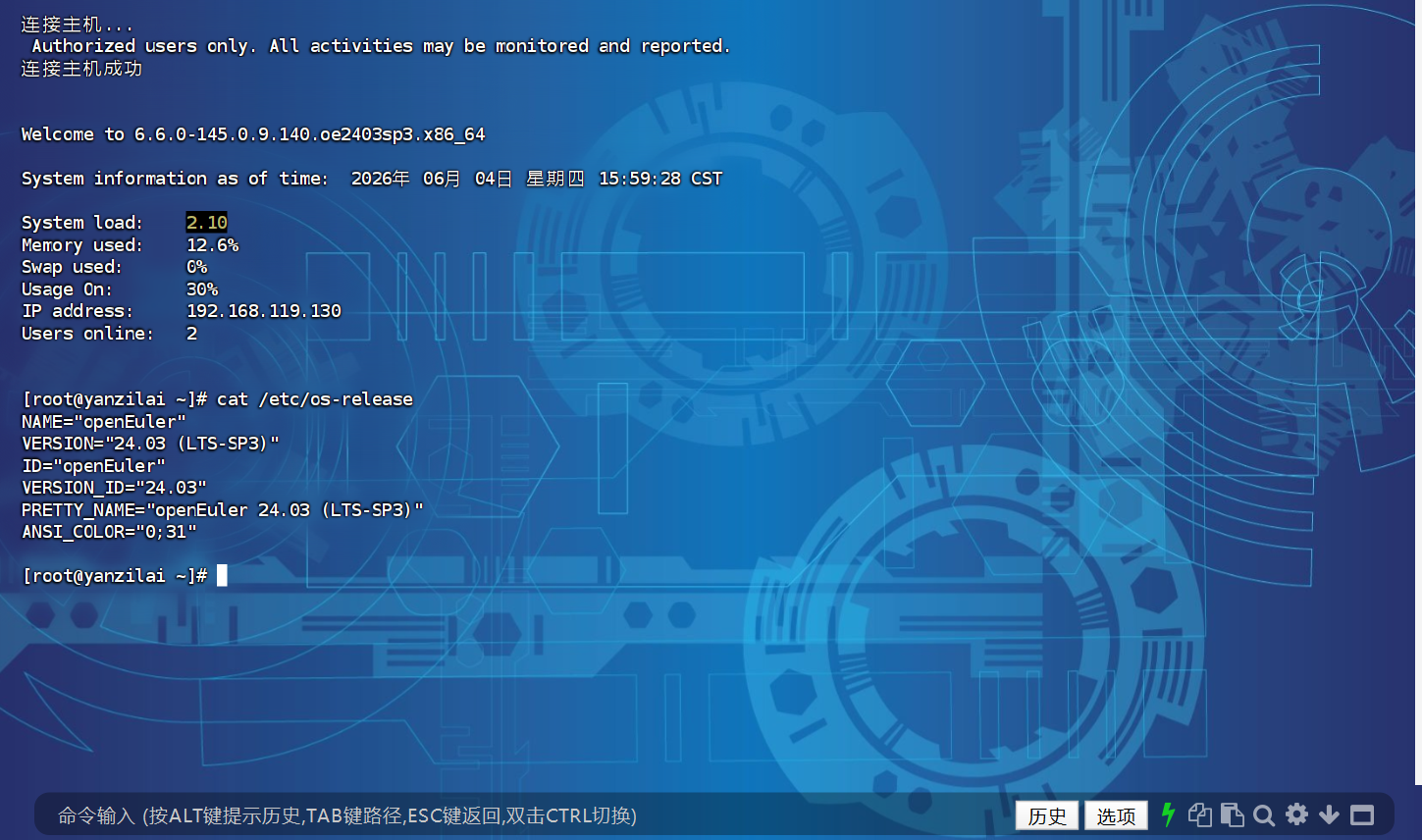This screenshot has width=1422, height=840.
Task: Click the IP address 192.168.119.130
Action: [x=264, y=311]
